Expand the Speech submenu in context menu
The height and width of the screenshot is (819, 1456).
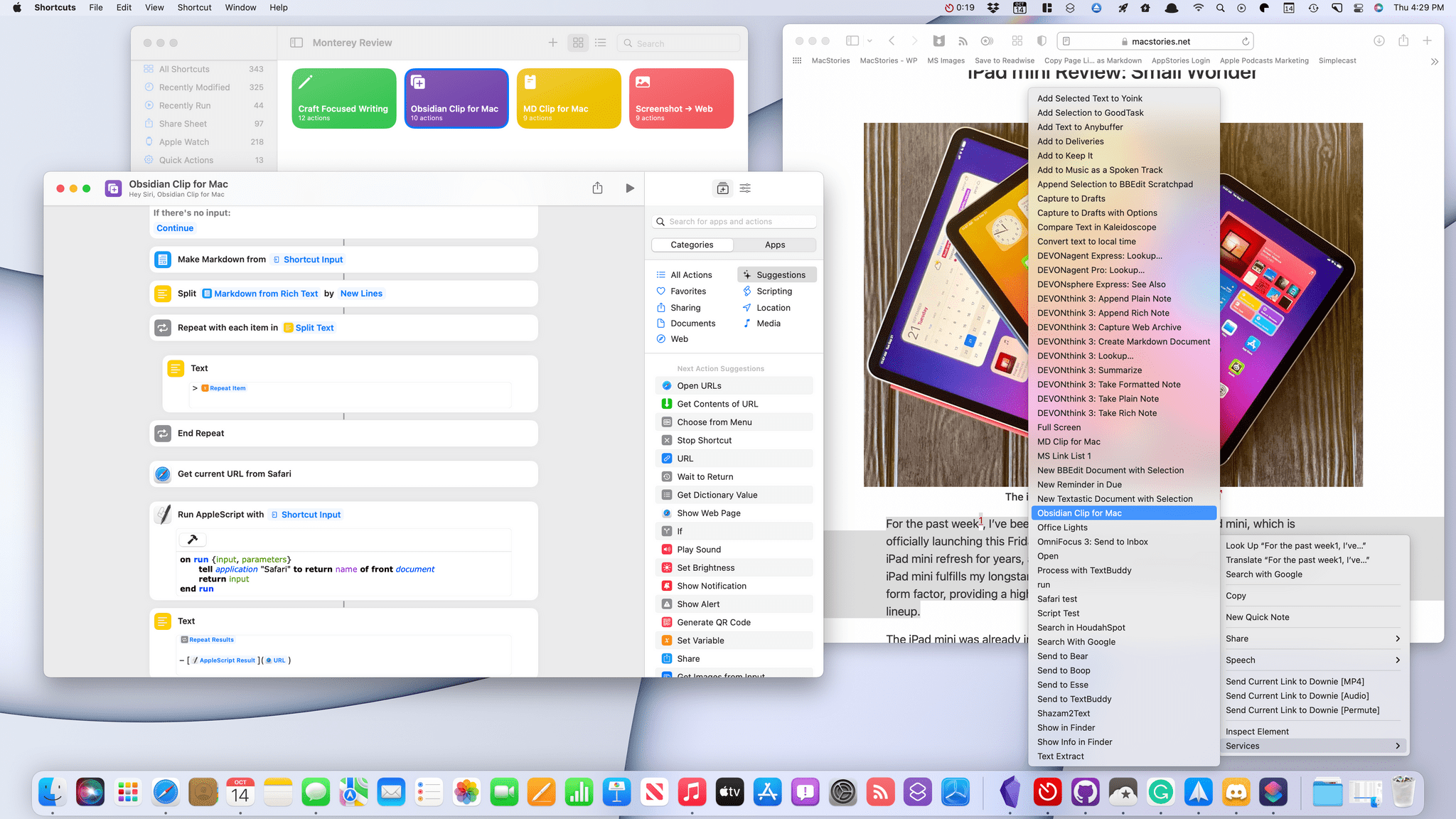coord(1312,660)
